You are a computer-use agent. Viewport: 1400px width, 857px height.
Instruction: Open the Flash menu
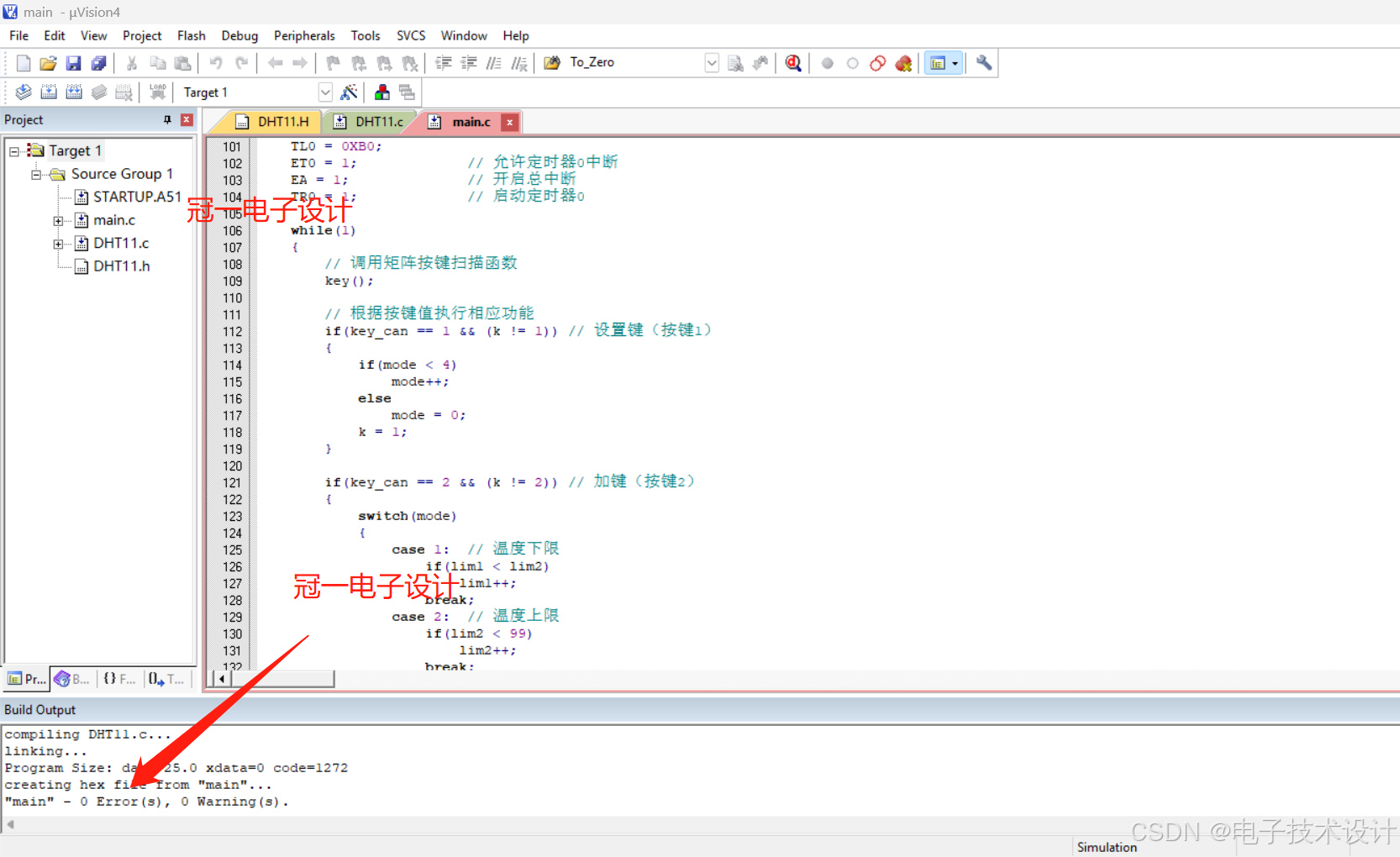click(x=192, y=35)
